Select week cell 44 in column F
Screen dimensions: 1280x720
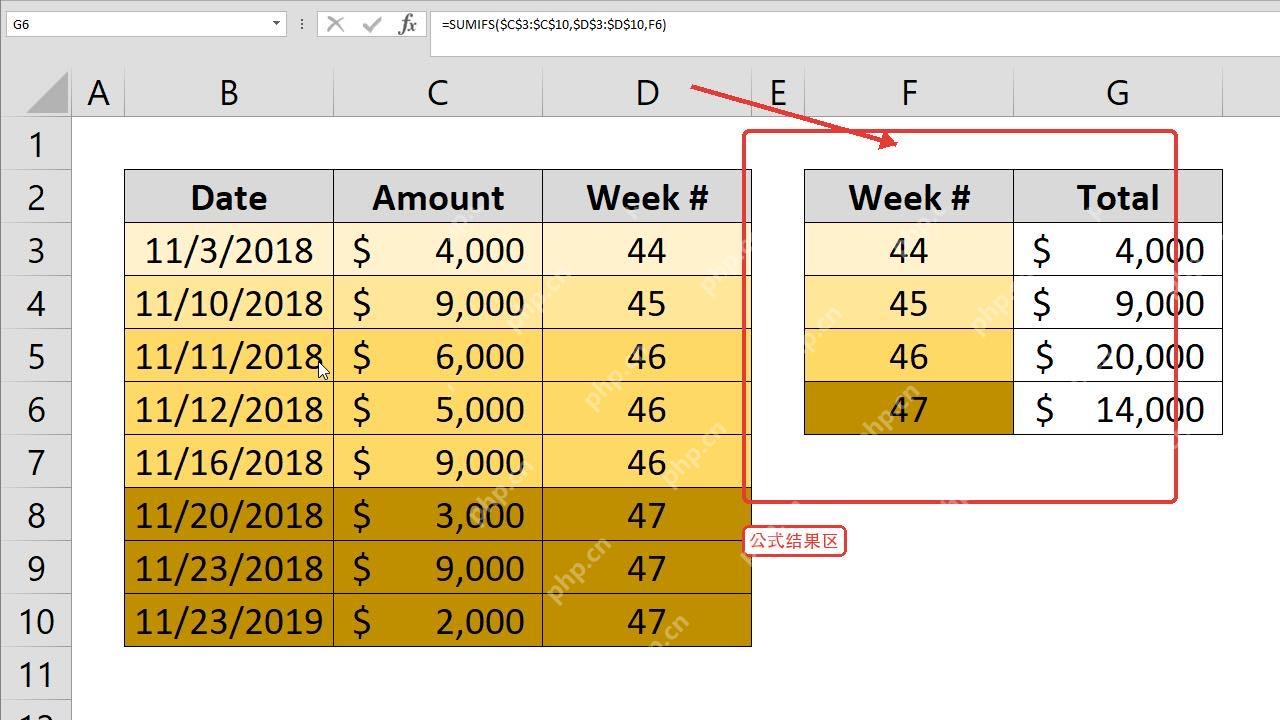pos(909,250)
